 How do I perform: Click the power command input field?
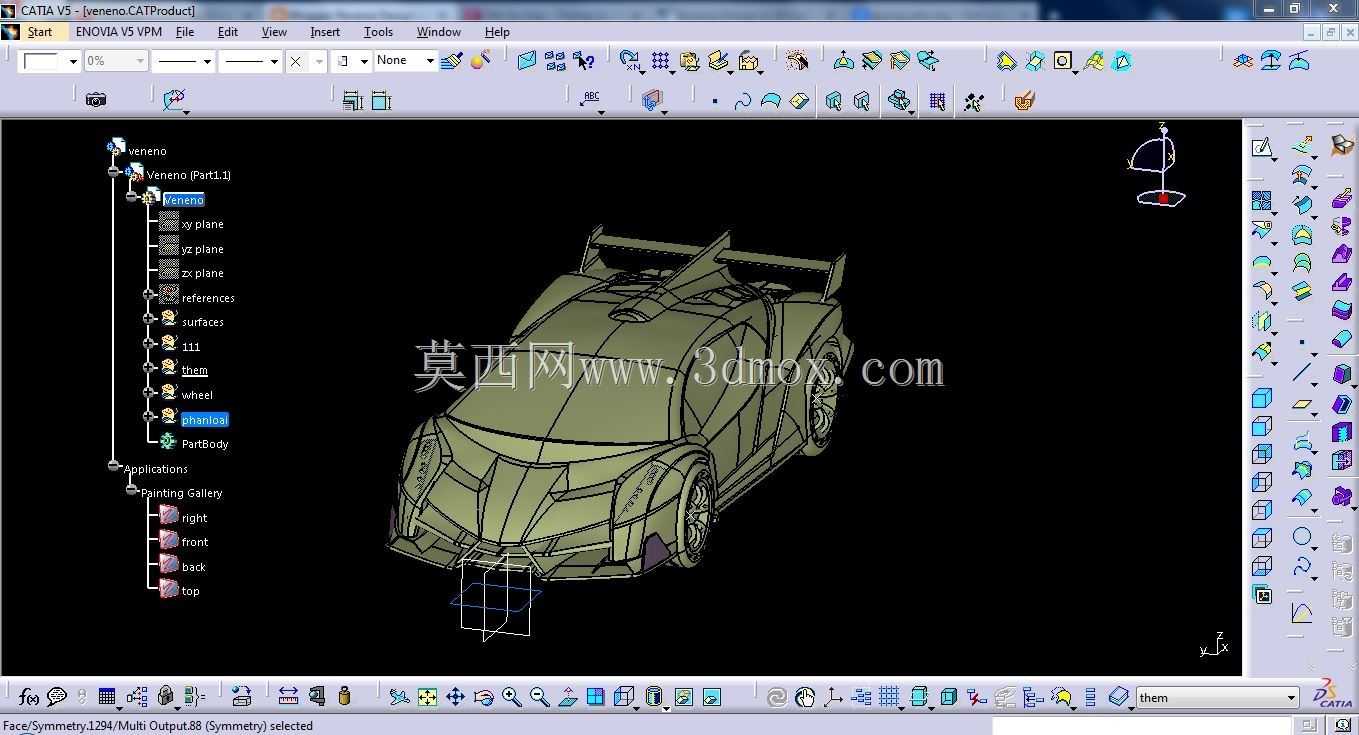[x=1141, y=725]
